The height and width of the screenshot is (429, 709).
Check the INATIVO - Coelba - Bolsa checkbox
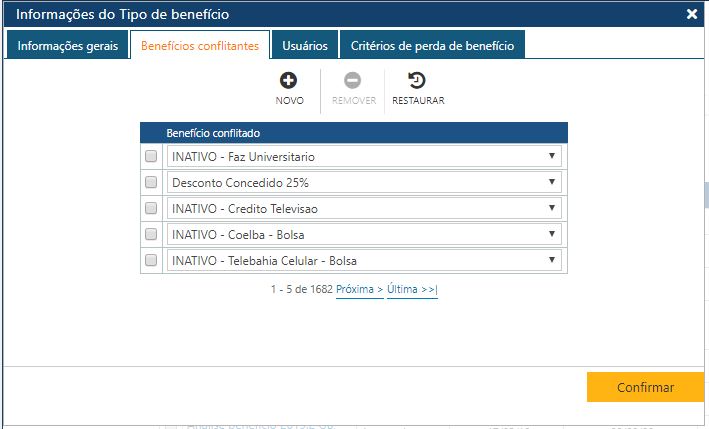tap(151, 234)
